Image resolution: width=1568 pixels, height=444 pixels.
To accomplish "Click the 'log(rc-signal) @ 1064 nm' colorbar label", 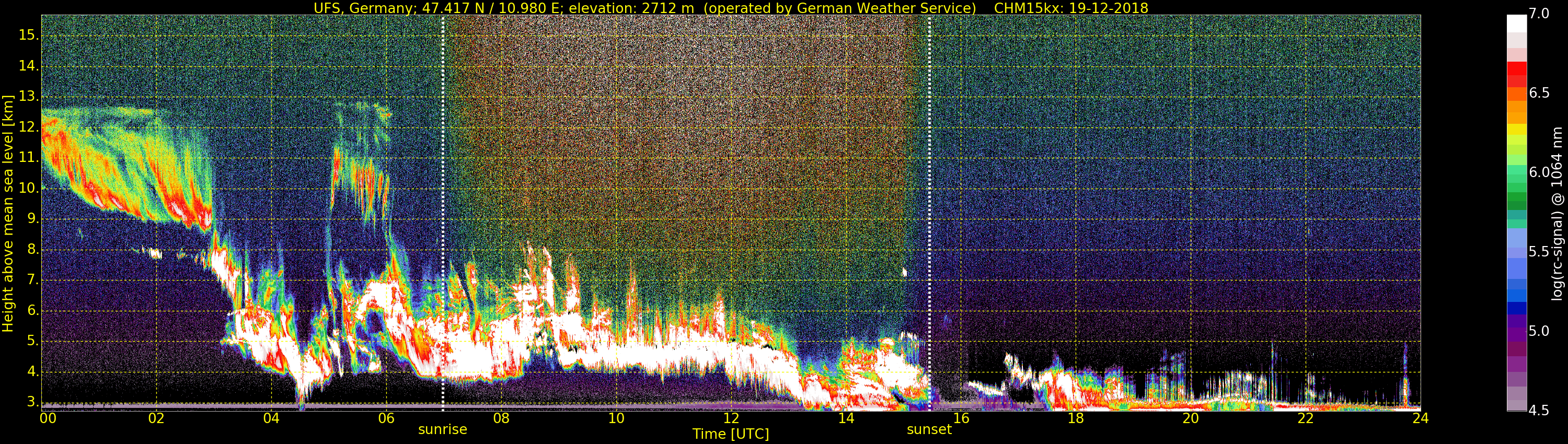I will (1558, 214).
